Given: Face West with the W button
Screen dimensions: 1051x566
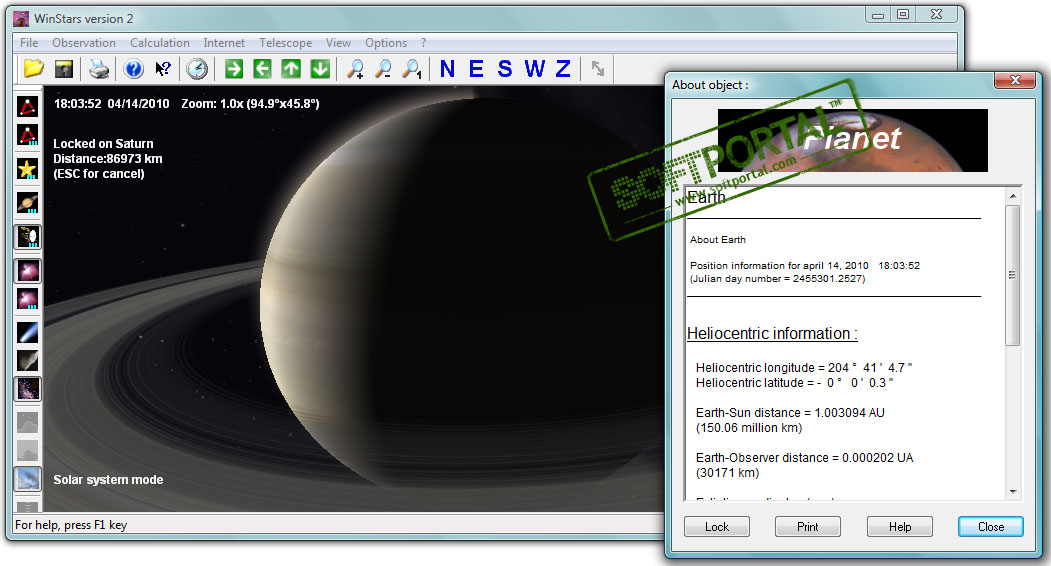Looking at the screenshot, I should [534, 68].
